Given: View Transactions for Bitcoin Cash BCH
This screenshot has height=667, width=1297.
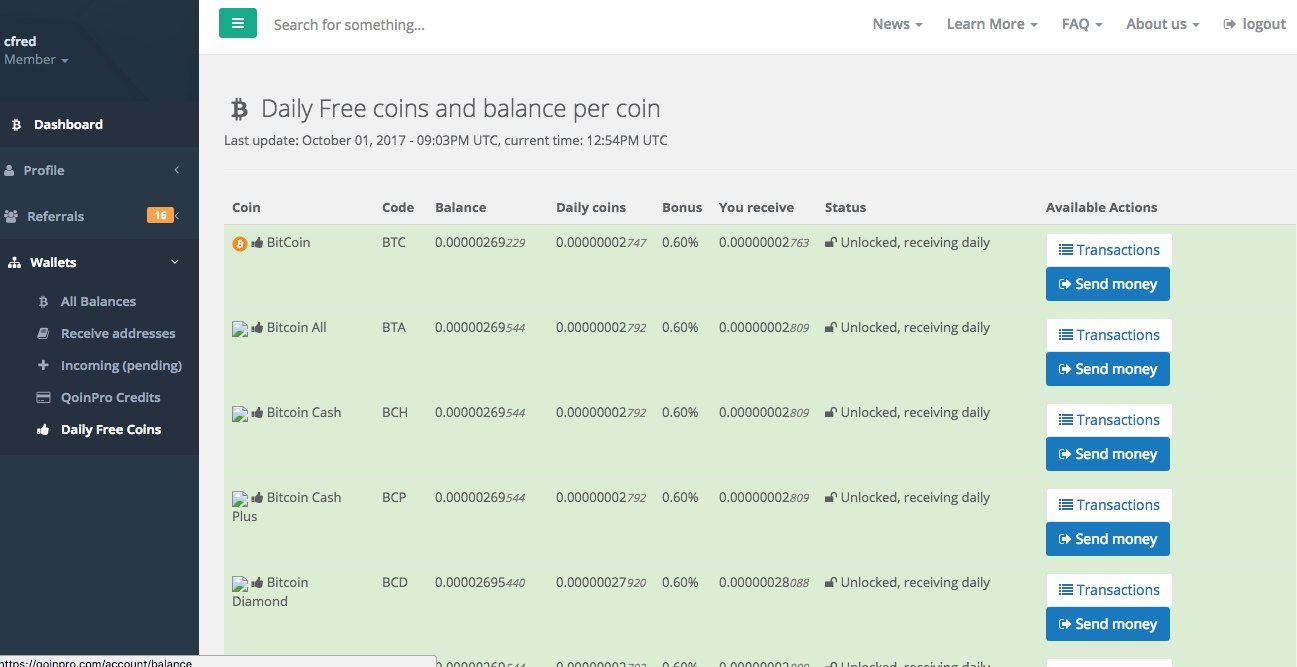Looking at the screenshot, I should [1109, 420].
